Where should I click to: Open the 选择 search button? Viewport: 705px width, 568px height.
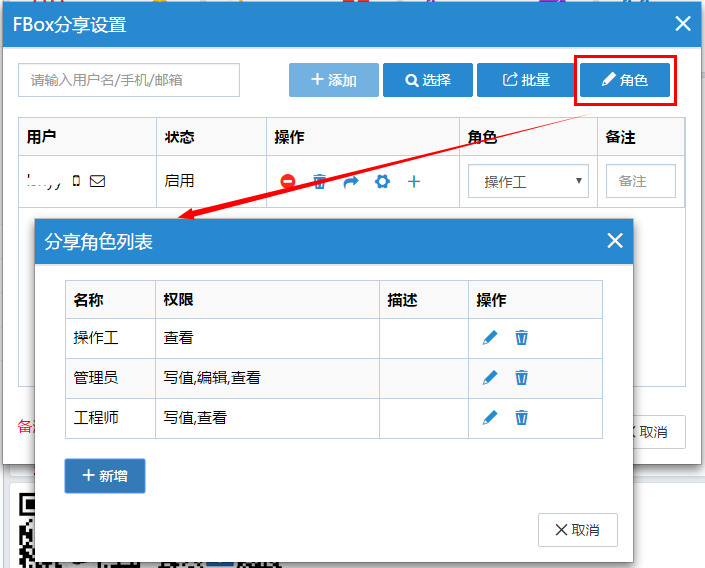click(428, 80)
